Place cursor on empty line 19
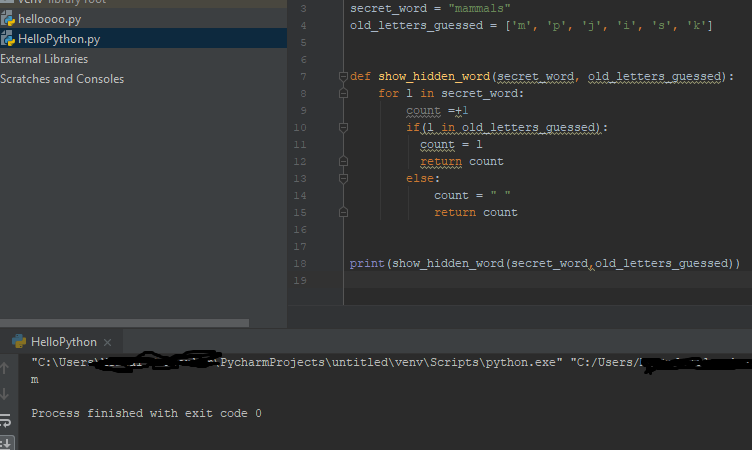The width and height of the screenshot is (752, 450). 500,281
